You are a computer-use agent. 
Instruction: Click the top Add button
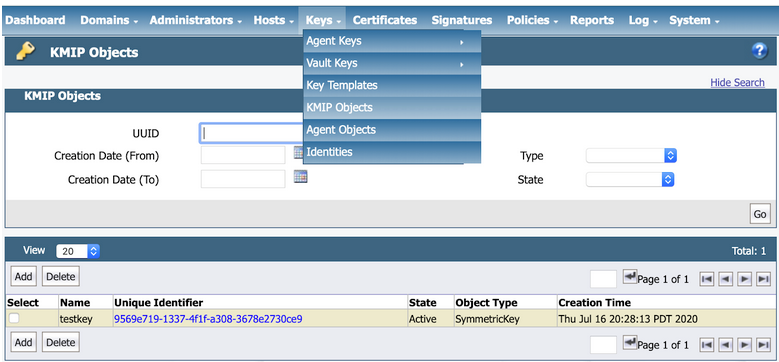point(23,277)
